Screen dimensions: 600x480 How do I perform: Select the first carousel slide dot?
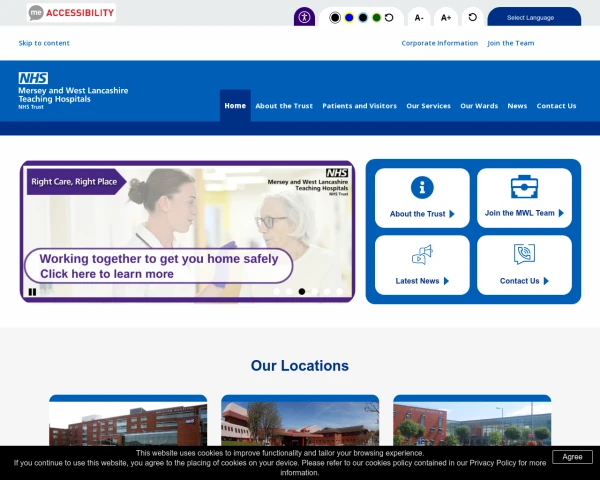point(277,292)
